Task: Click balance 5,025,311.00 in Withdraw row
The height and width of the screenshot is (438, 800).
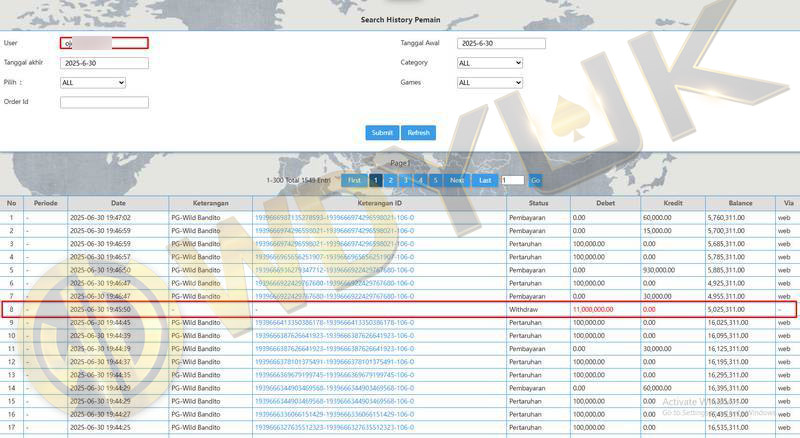Action: pos(726,309)
